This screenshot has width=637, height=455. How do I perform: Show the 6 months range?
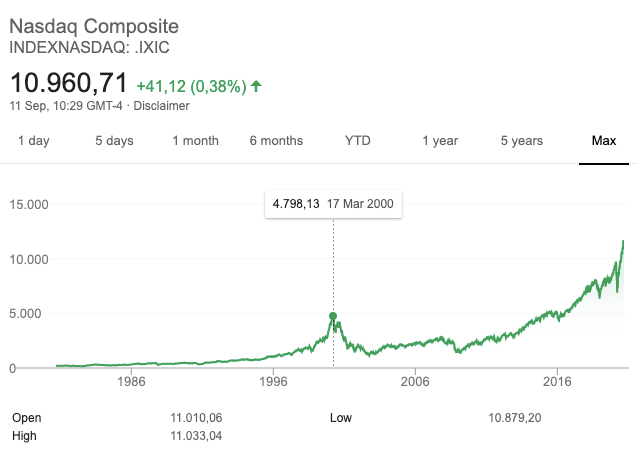pyautogui.click(x=276, y=141)
